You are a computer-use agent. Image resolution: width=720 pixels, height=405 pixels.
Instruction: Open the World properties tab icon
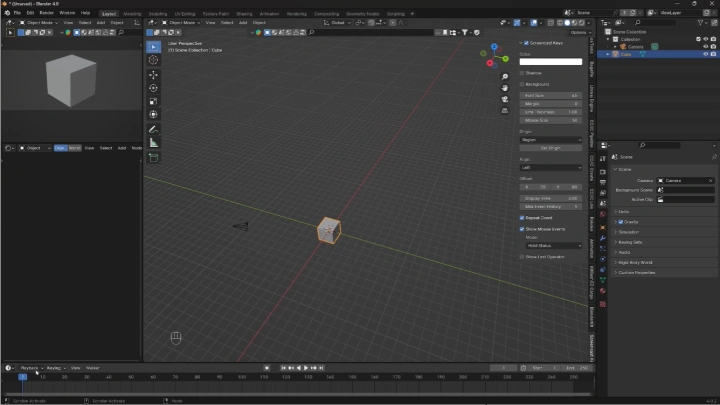pyautogui.click(x=602, y=214)
